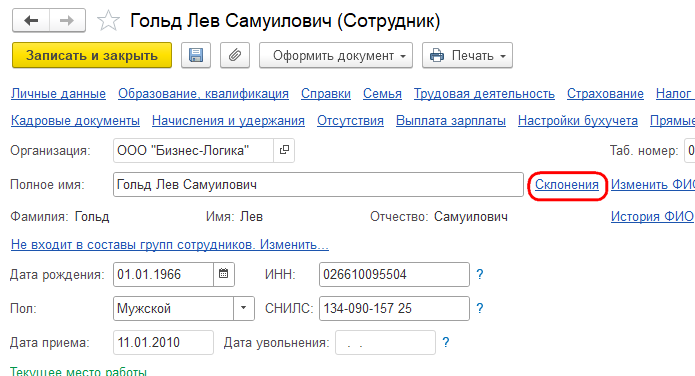Go to Семья section

383,94
